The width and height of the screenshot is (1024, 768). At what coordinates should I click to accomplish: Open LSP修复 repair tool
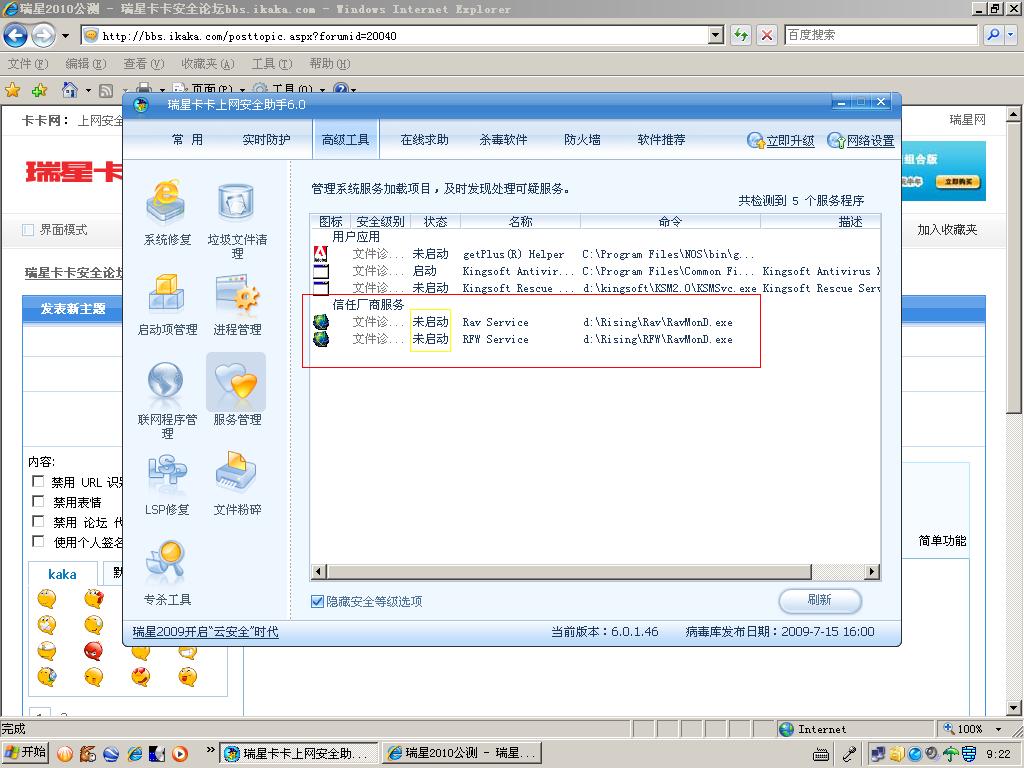pyautogui.click(x=167, y=483)
